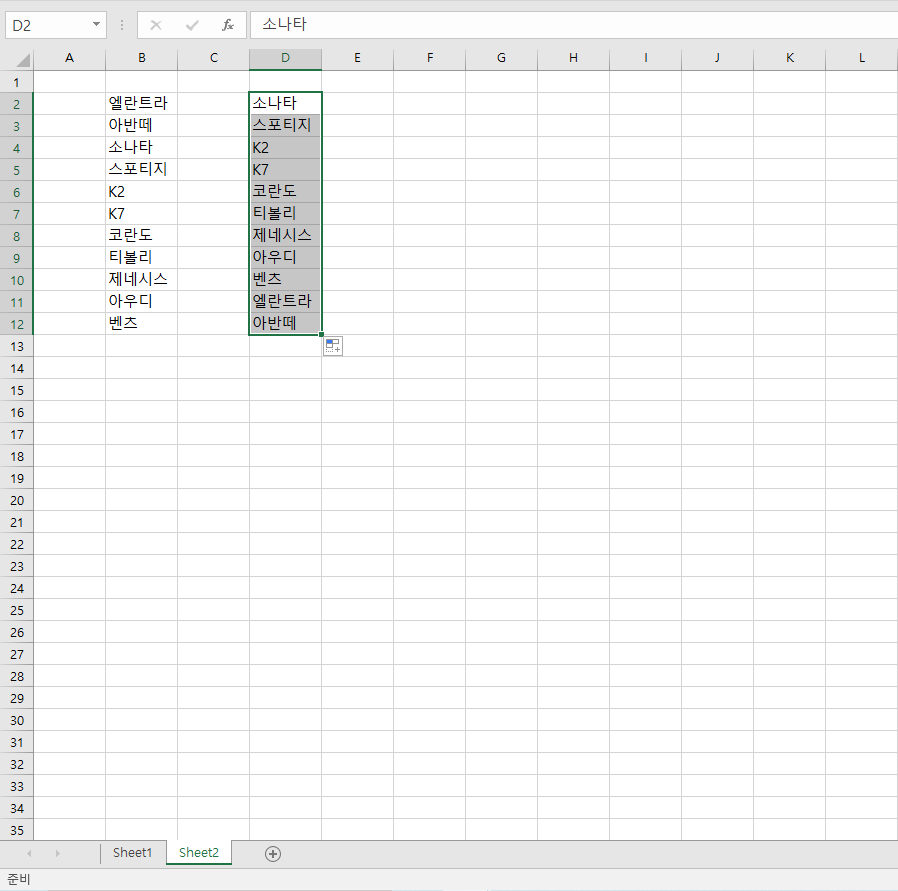Add a new sheet with plus icon
This screenshot has height=891, width=898.
coord(273,854)
